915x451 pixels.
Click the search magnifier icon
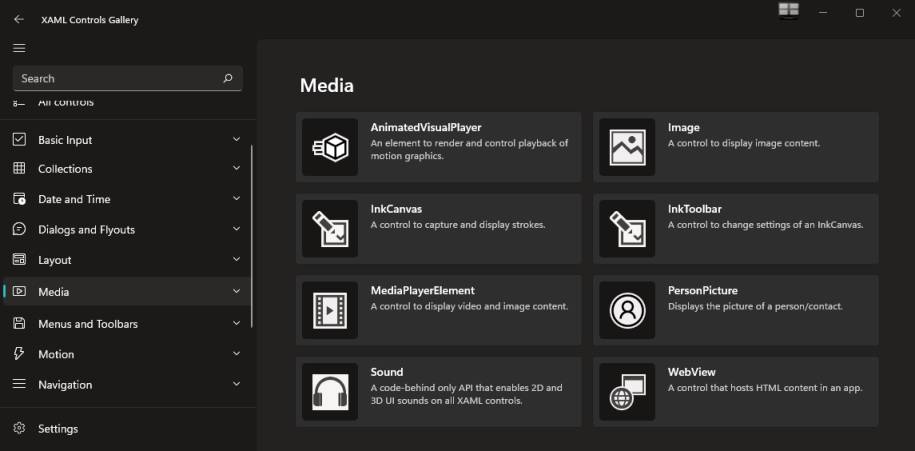pos(228,78)
